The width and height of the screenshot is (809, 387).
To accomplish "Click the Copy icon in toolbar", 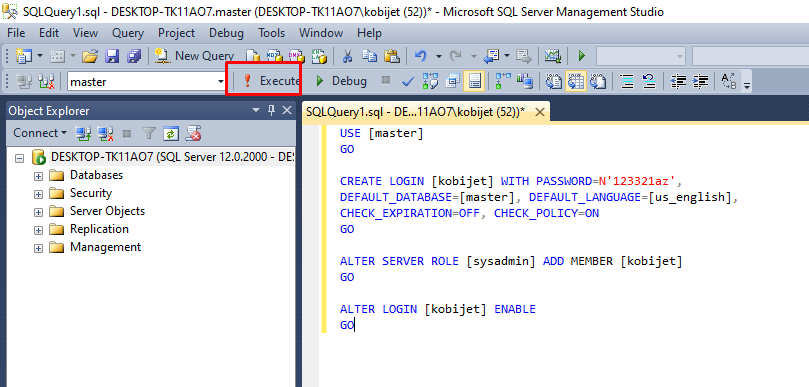I will [x=369, y=56].
